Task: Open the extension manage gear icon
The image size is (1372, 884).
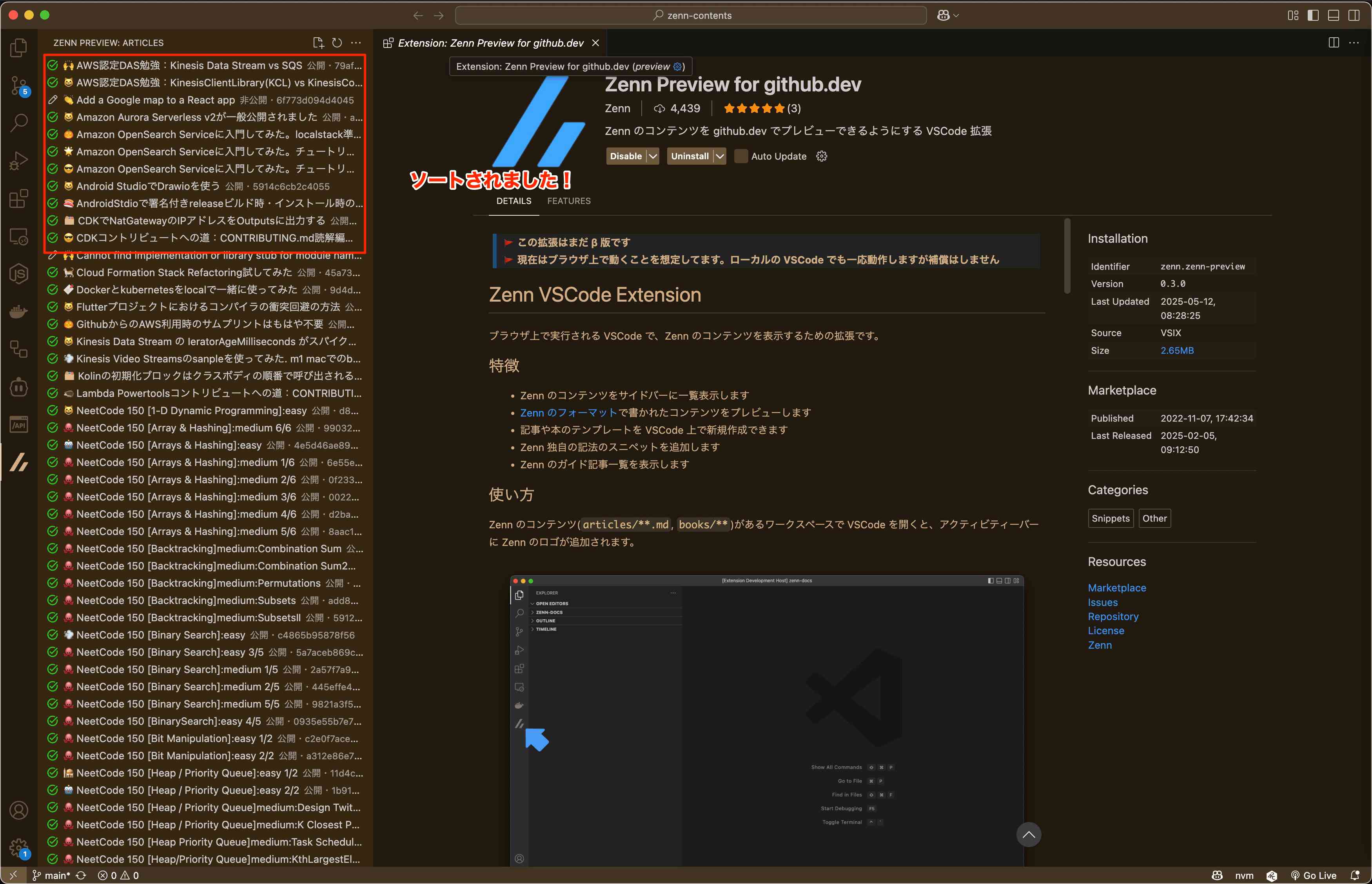Action: [x=821, y=156]
